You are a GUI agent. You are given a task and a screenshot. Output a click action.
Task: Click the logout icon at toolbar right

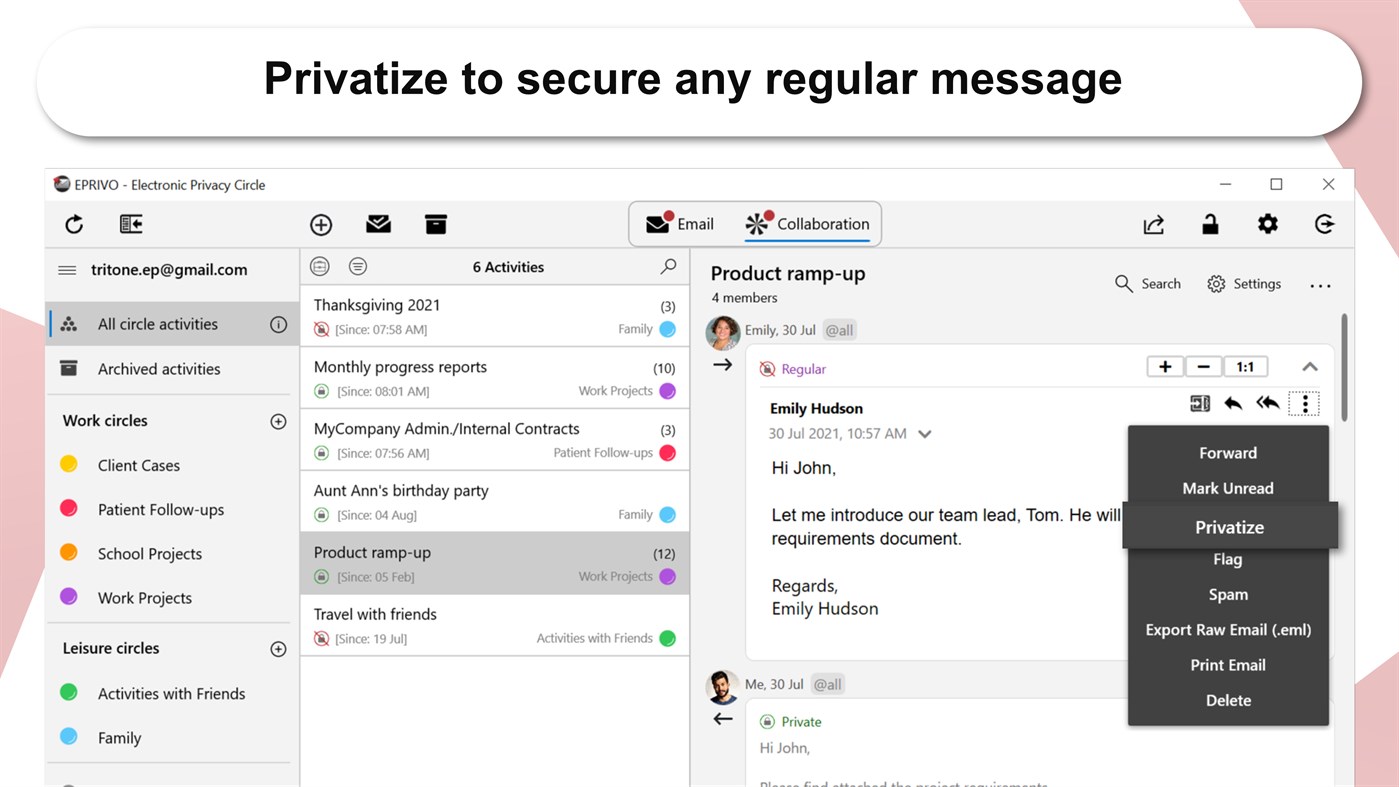[1325, 224]
